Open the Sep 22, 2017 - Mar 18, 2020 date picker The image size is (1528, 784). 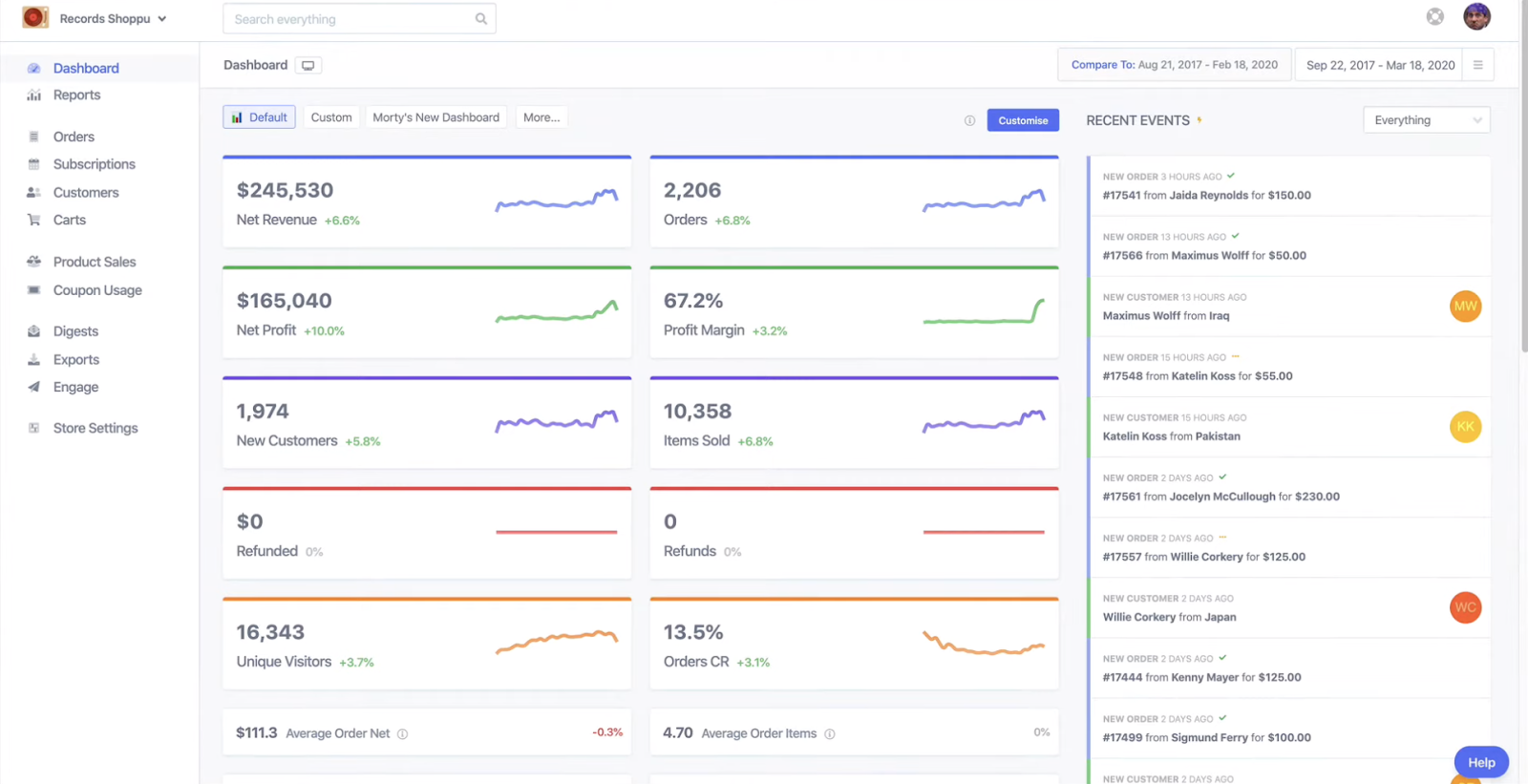[1380, 65]
